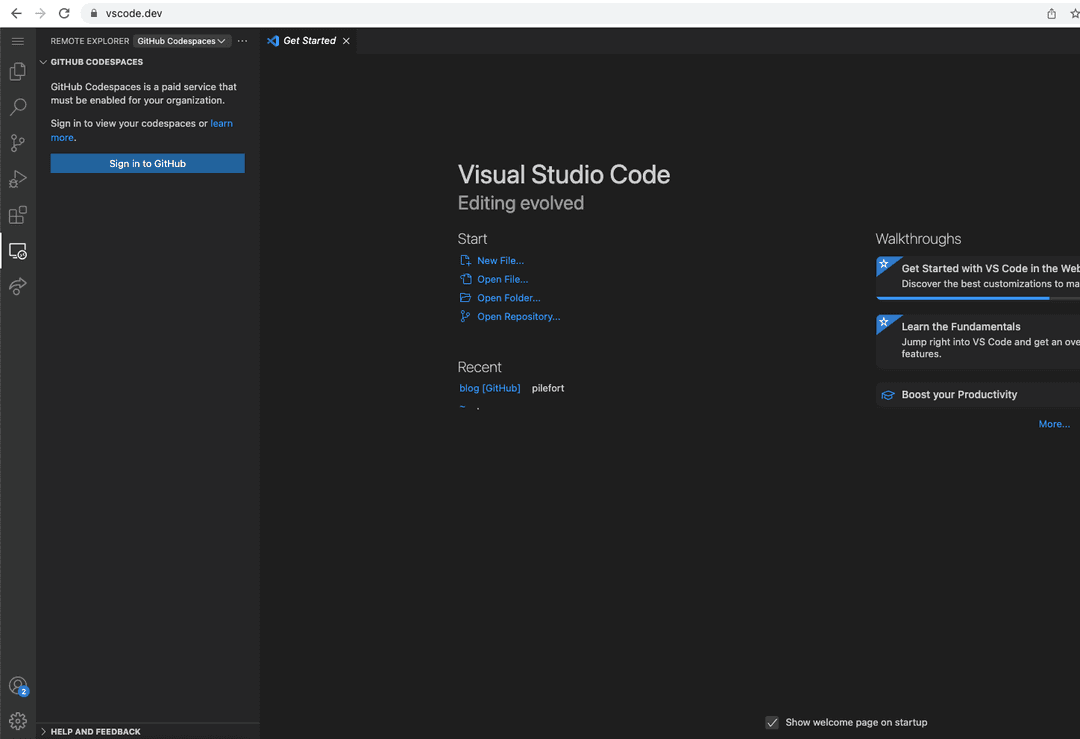Select the Remote Explorer activity bar icon
This screenshot has height=739, width=1080.
click(17, 251)
